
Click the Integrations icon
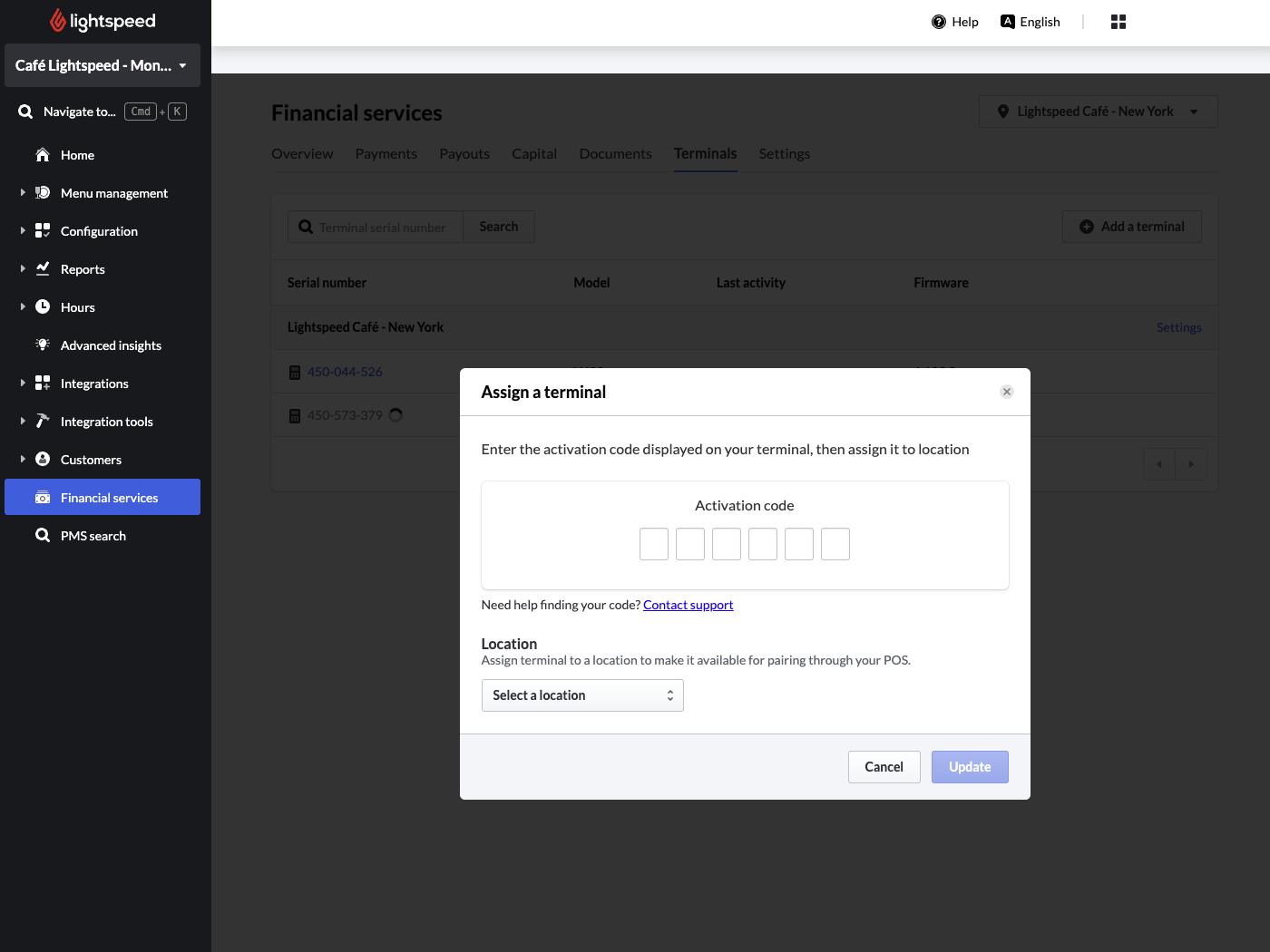[x=43, y=384]
